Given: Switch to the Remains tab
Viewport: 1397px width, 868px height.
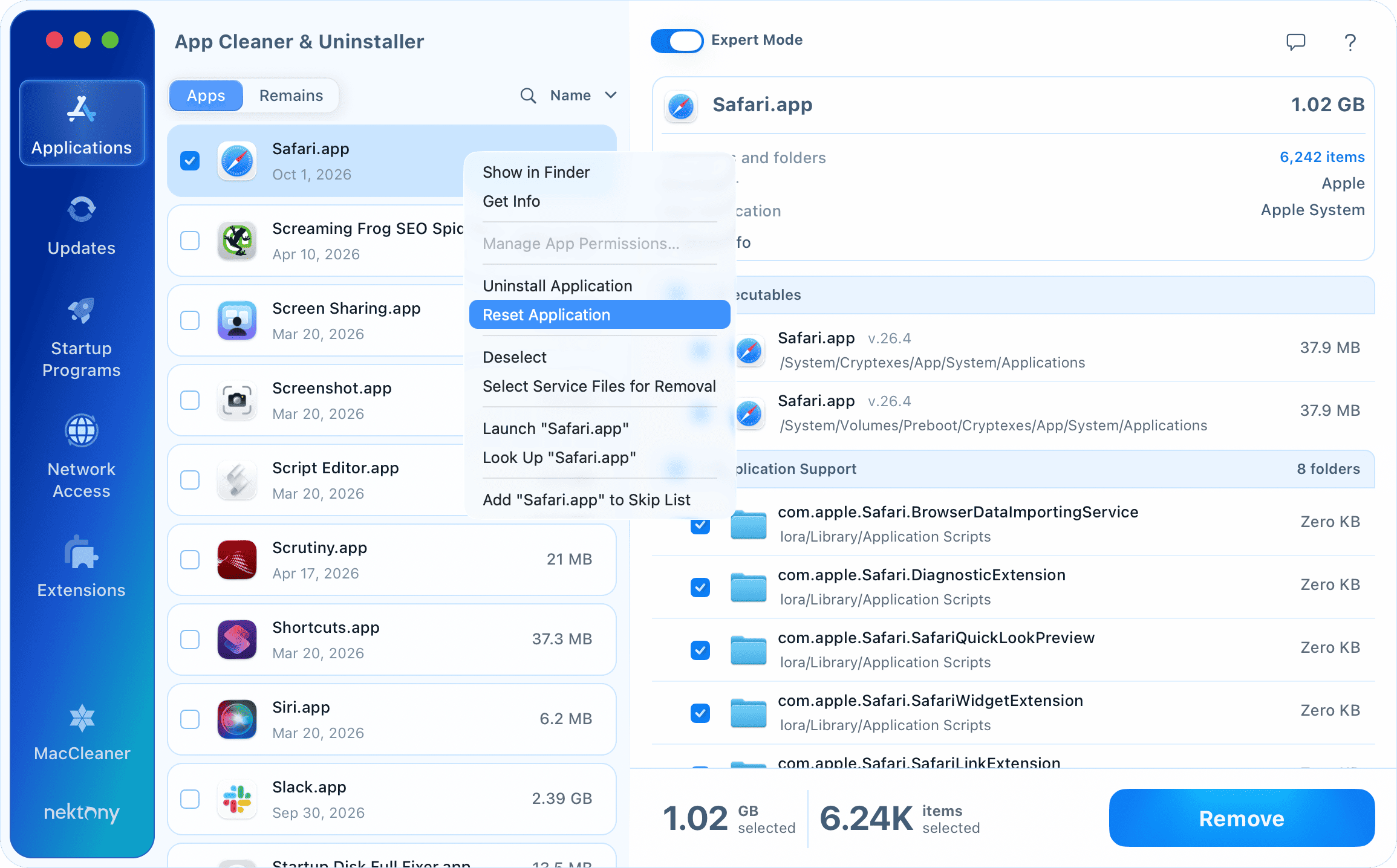Looking at the screenshot, I should 291,96.
